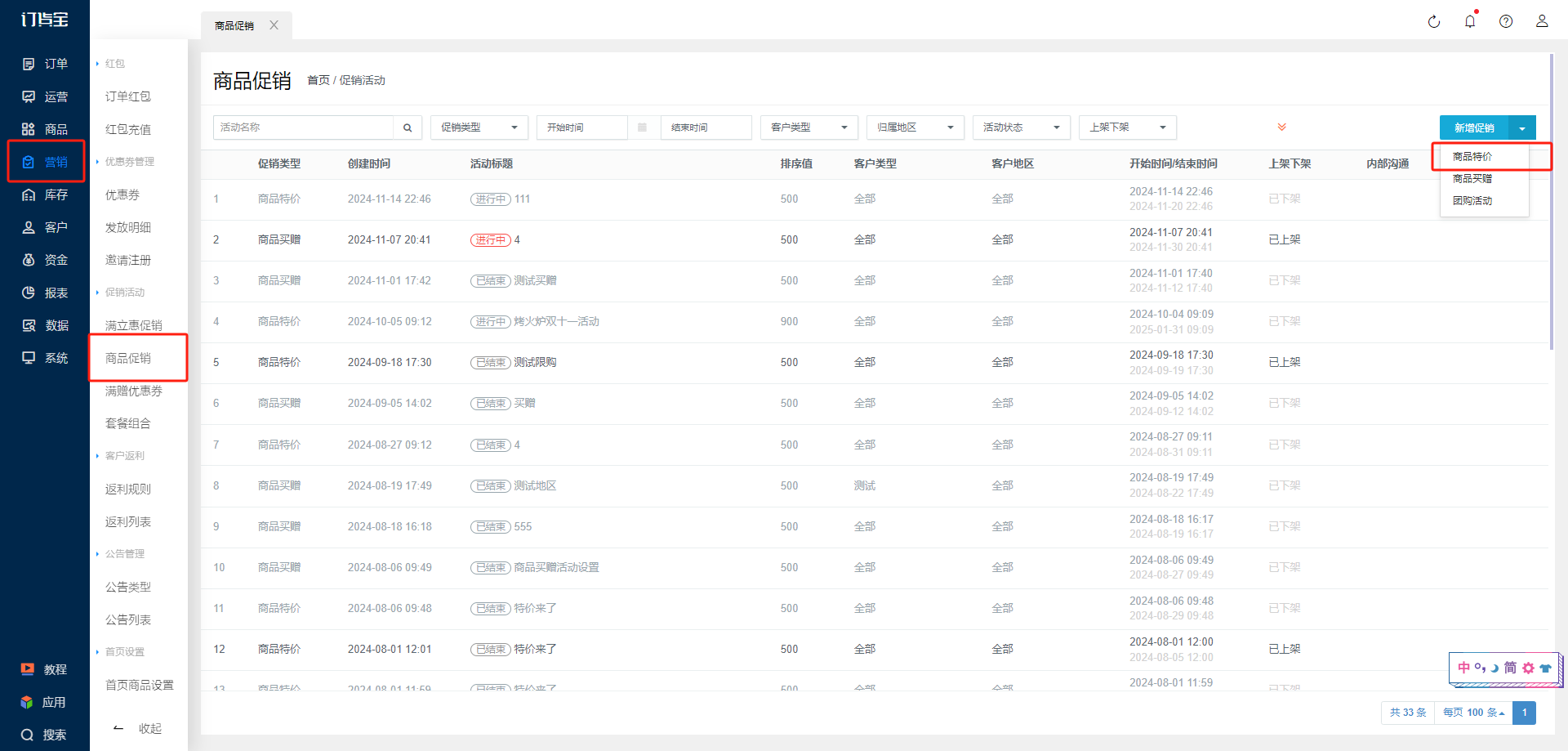Open the 应用 apps section
Image resolution: width=1568 pixels, height=751 pixels.
click(x=44, y=702)
